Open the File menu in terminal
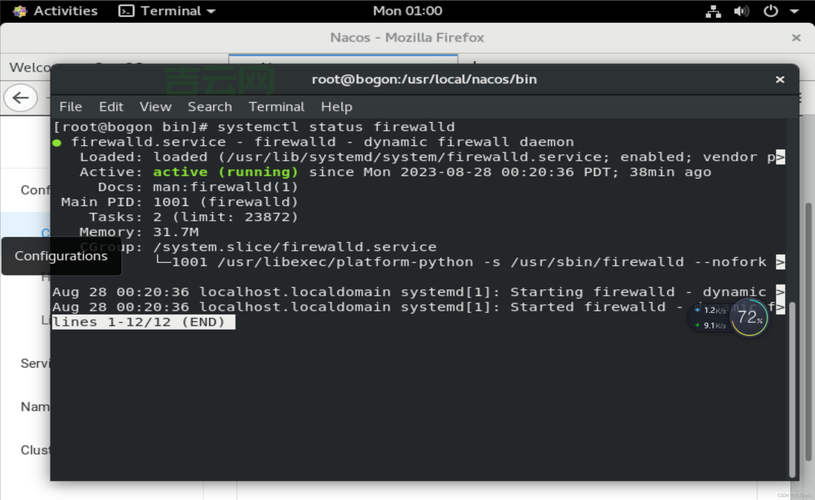The width and height of the screenshot is (815, 500). coord(71,107)
